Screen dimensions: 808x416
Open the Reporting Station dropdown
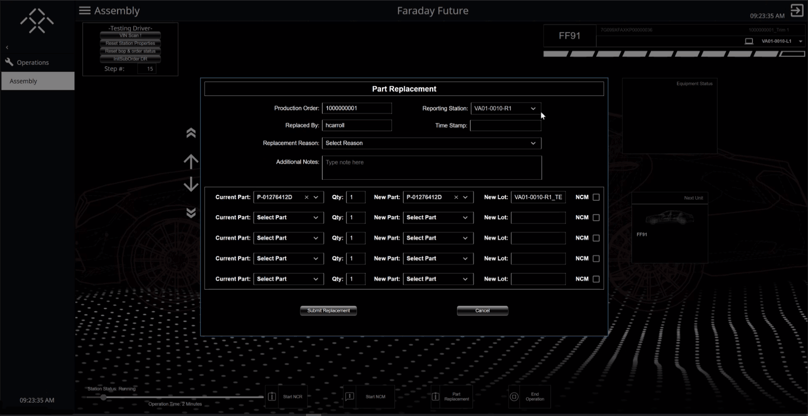pyautogui.click(x=506, y=108)
